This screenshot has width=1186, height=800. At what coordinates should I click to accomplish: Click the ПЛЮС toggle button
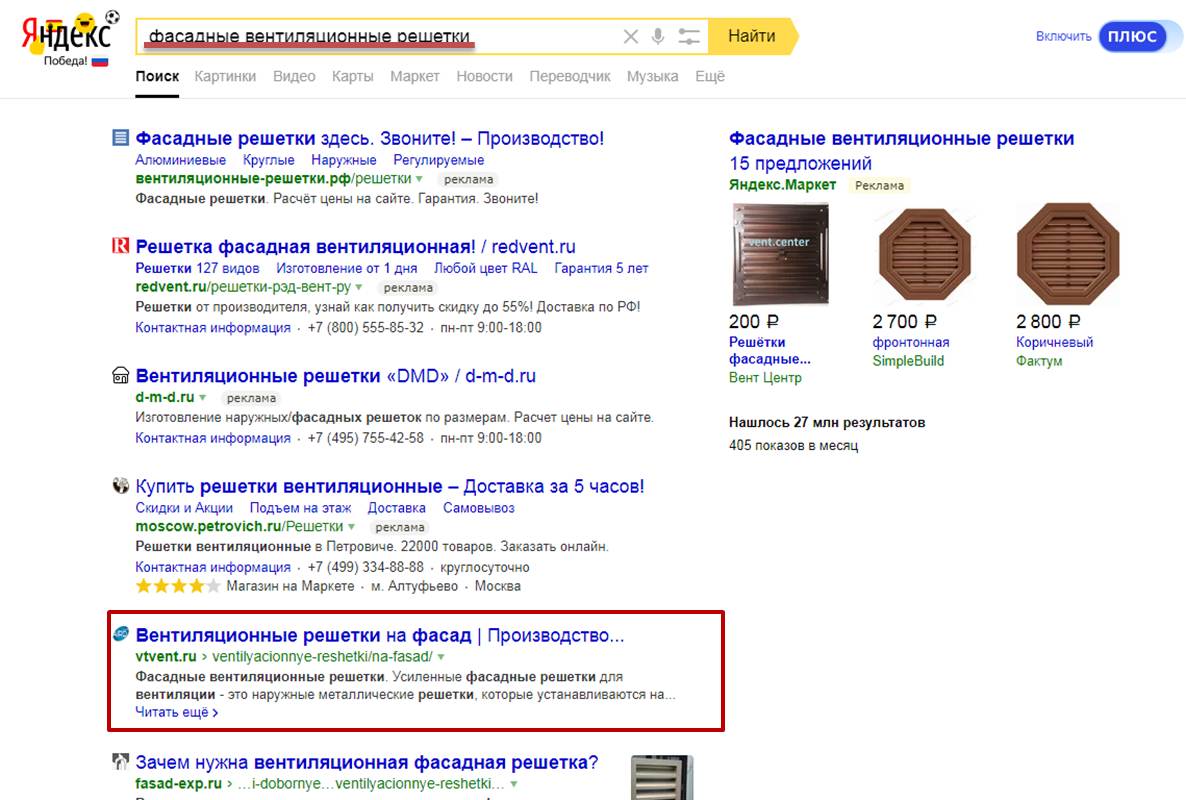pos(1132,36)
